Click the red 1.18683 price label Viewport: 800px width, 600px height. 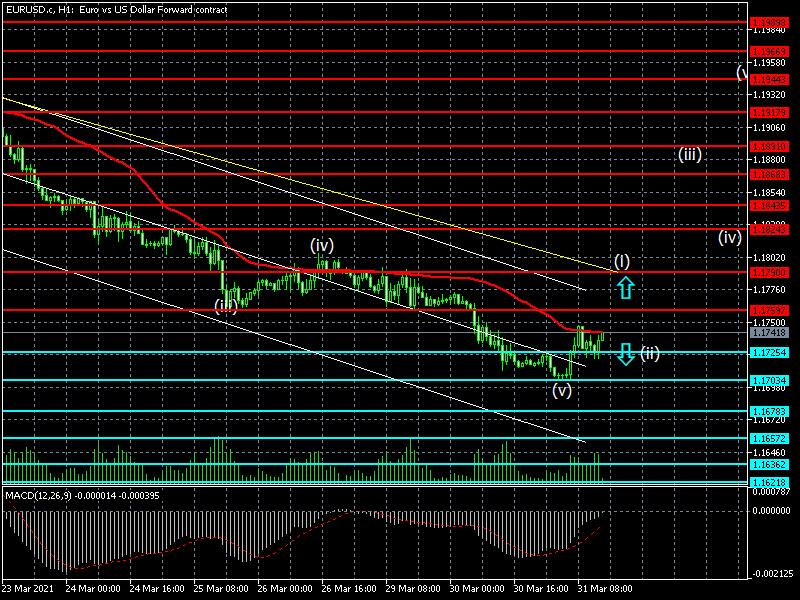pos(768,174)
